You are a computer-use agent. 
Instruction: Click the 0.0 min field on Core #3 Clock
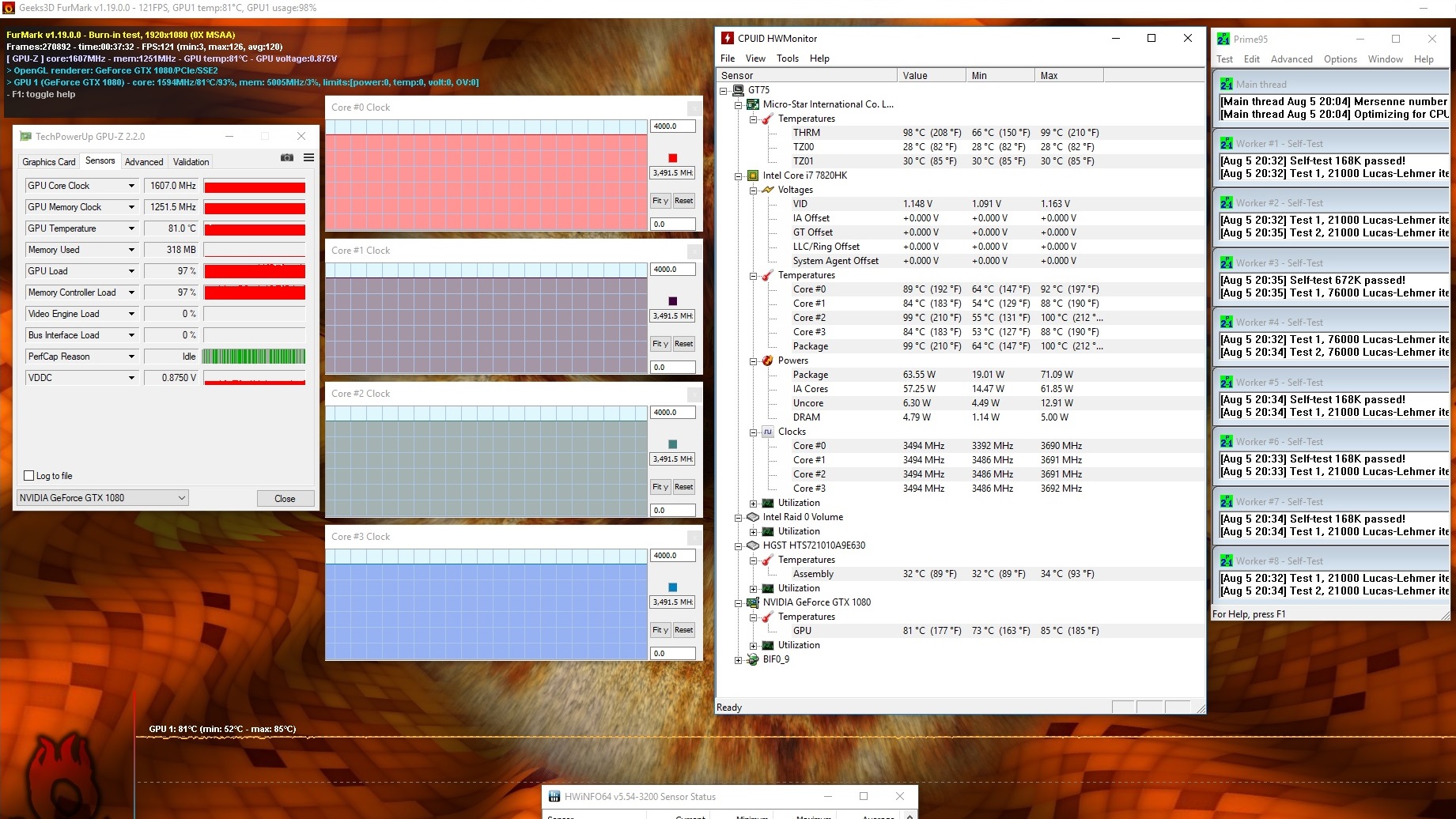click(673, 654)
